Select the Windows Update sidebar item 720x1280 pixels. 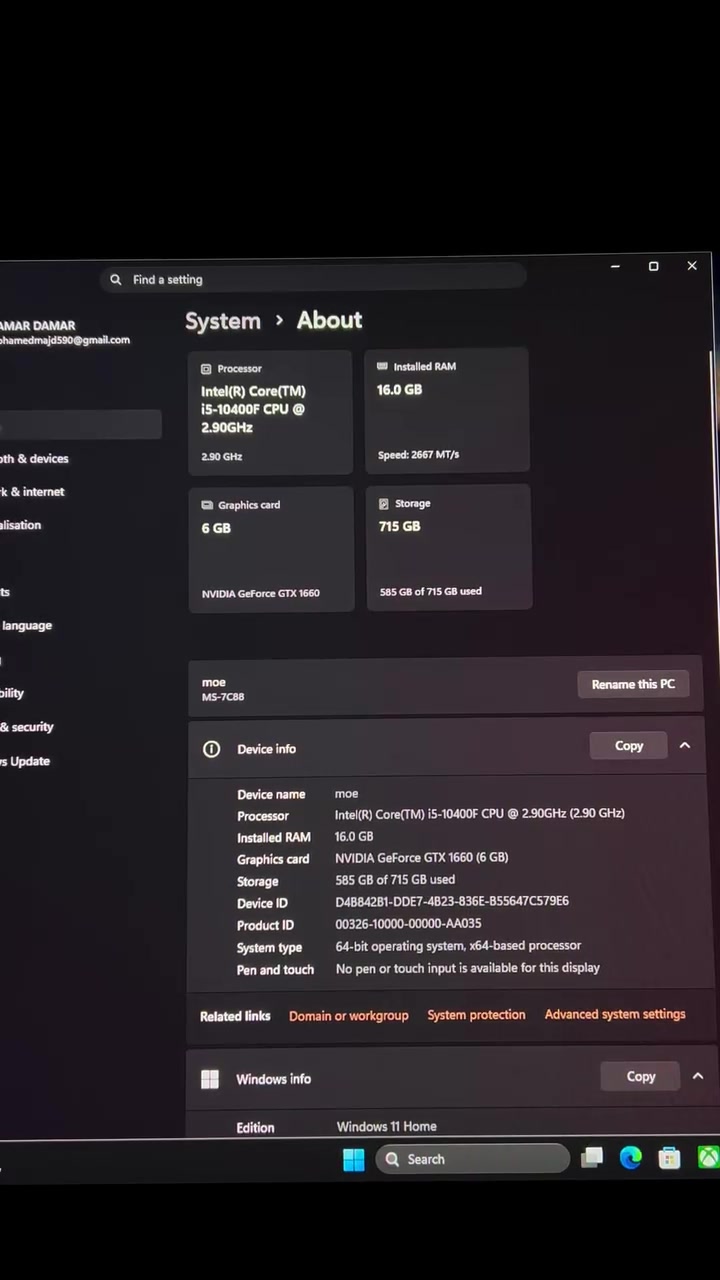(x=25, y=761)
